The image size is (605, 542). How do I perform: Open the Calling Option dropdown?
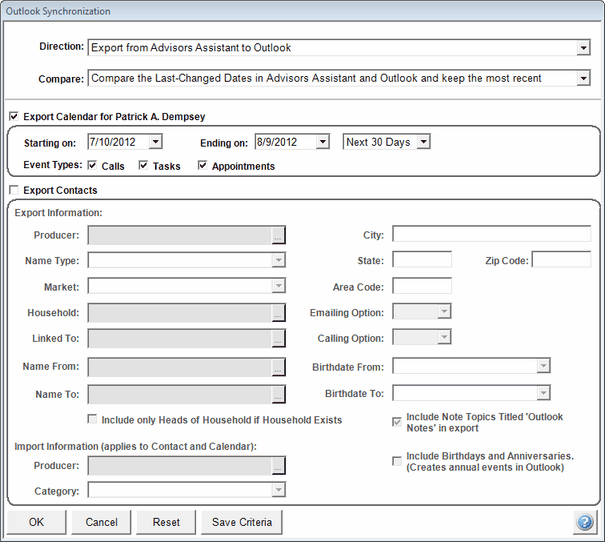click(444, 337)
